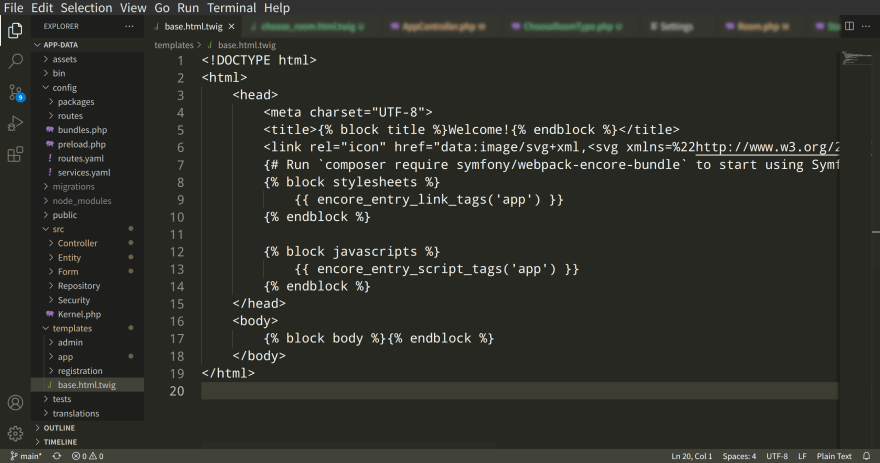Click templates in the breadcrumb
880x463 pixels.
pos(173,45)
